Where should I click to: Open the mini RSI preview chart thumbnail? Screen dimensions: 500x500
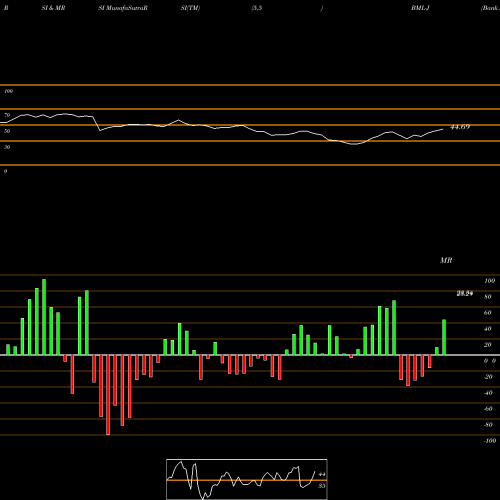pyautogui.click(x=247, y=479)
